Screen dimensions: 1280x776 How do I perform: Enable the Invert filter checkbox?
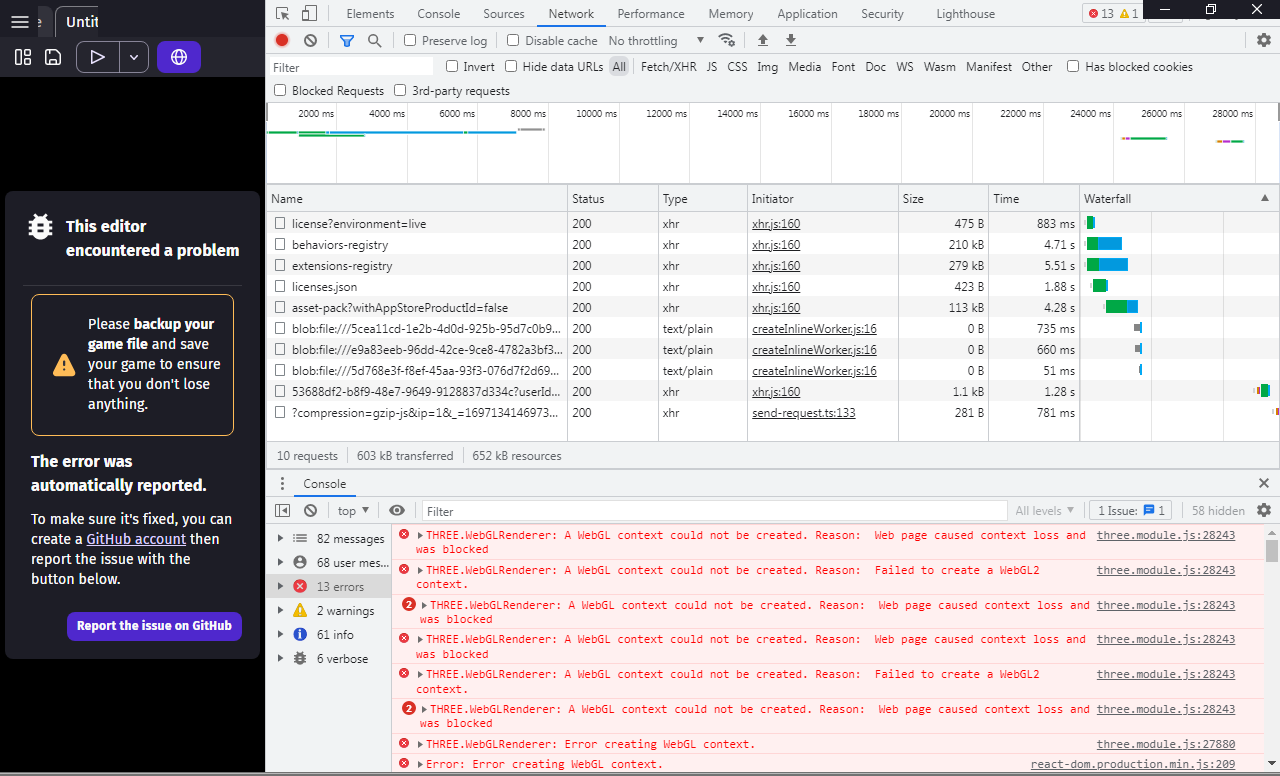tap(452, 66)
